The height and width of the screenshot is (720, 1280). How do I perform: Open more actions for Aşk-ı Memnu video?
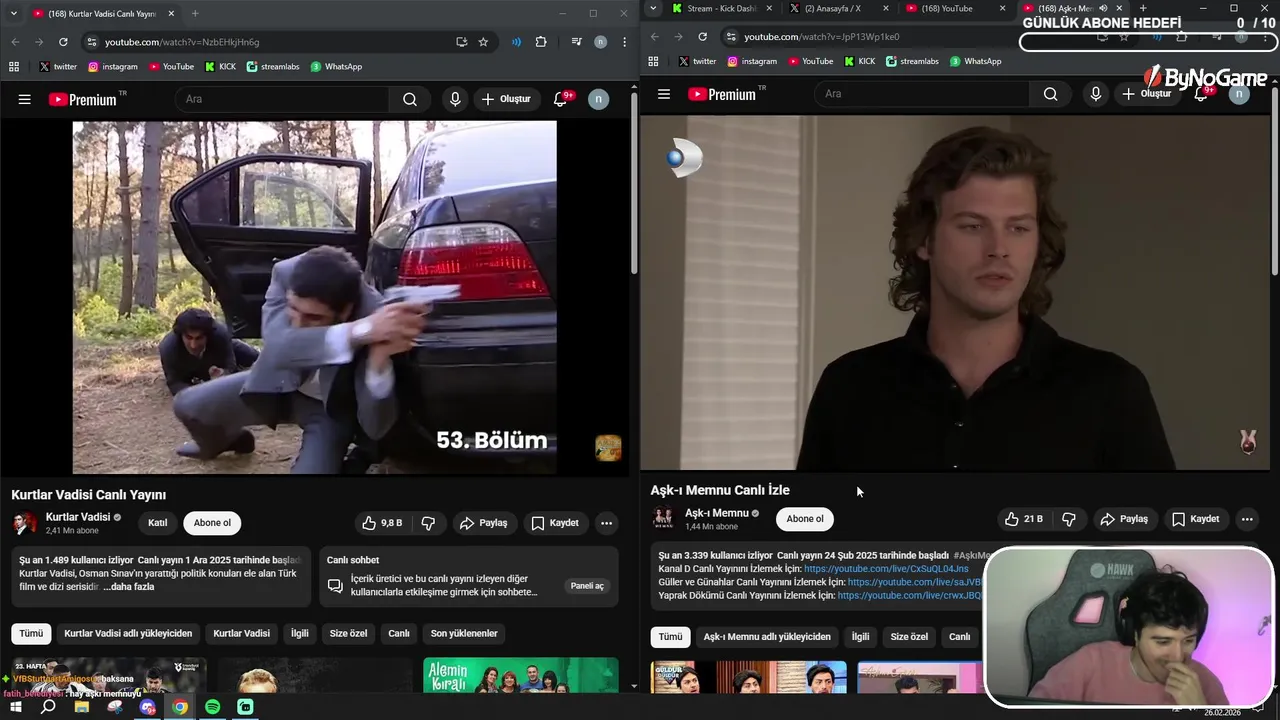pos(1246,519)
